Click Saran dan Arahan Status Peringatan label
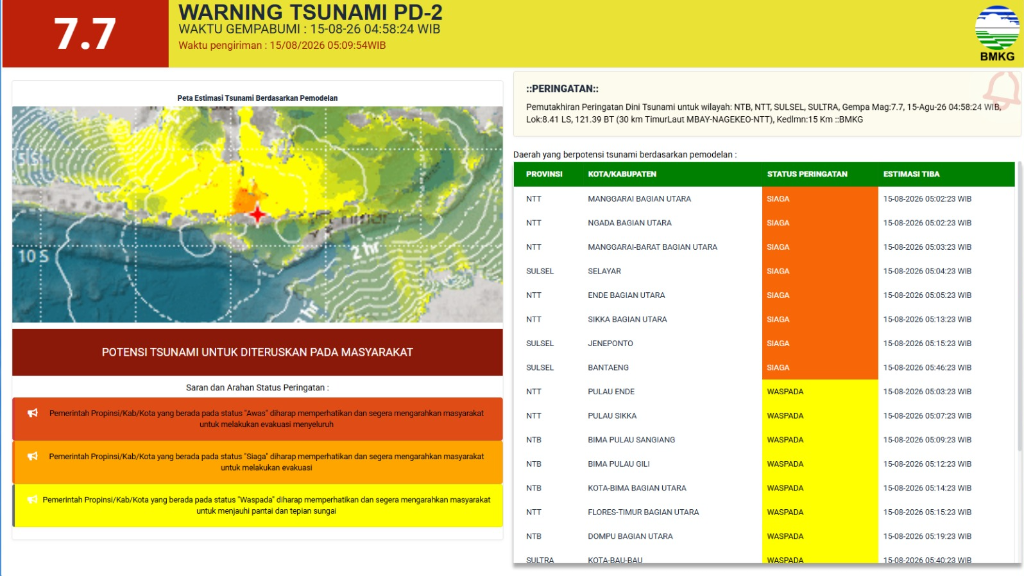The image size is (1024, 576). click(257, 387)
